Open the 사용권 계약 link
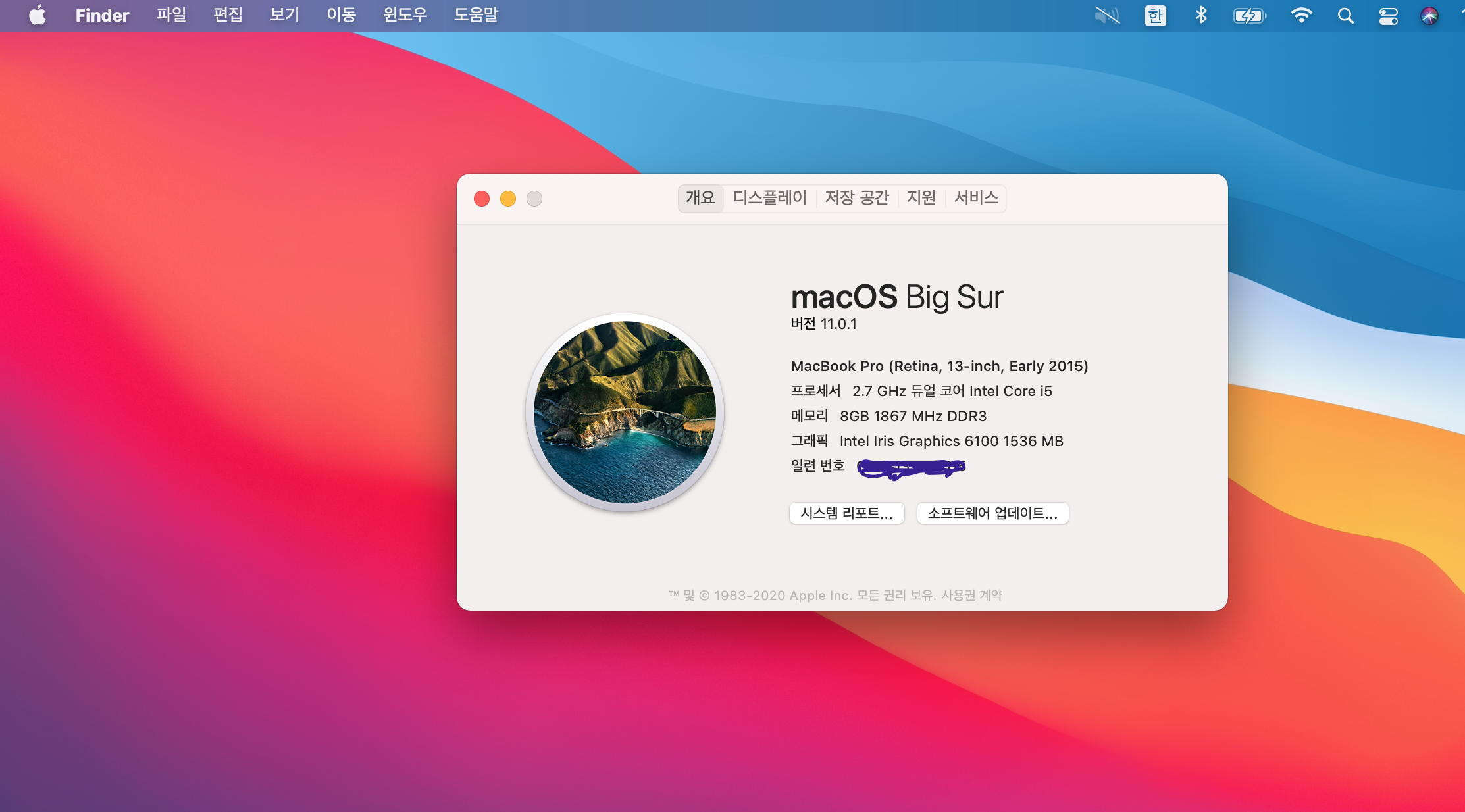 (971, 596)
